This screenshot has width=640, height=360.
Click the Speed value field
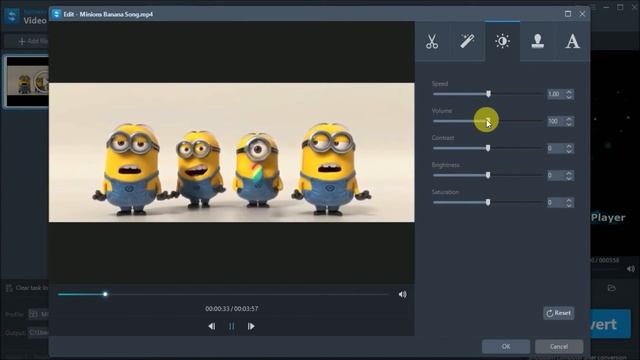556,94
